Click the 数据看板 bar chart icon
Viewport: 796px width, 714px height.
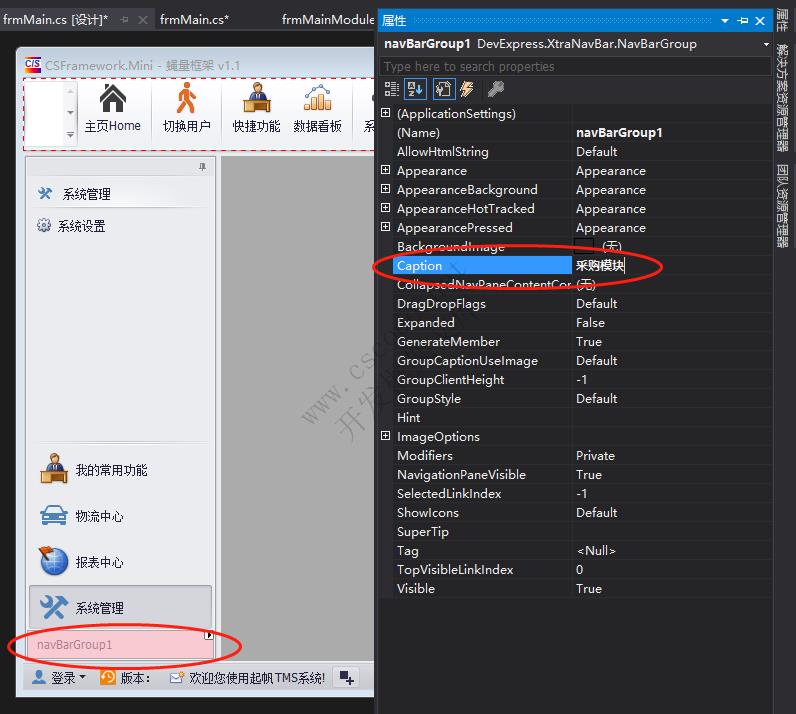pos(317,98)
